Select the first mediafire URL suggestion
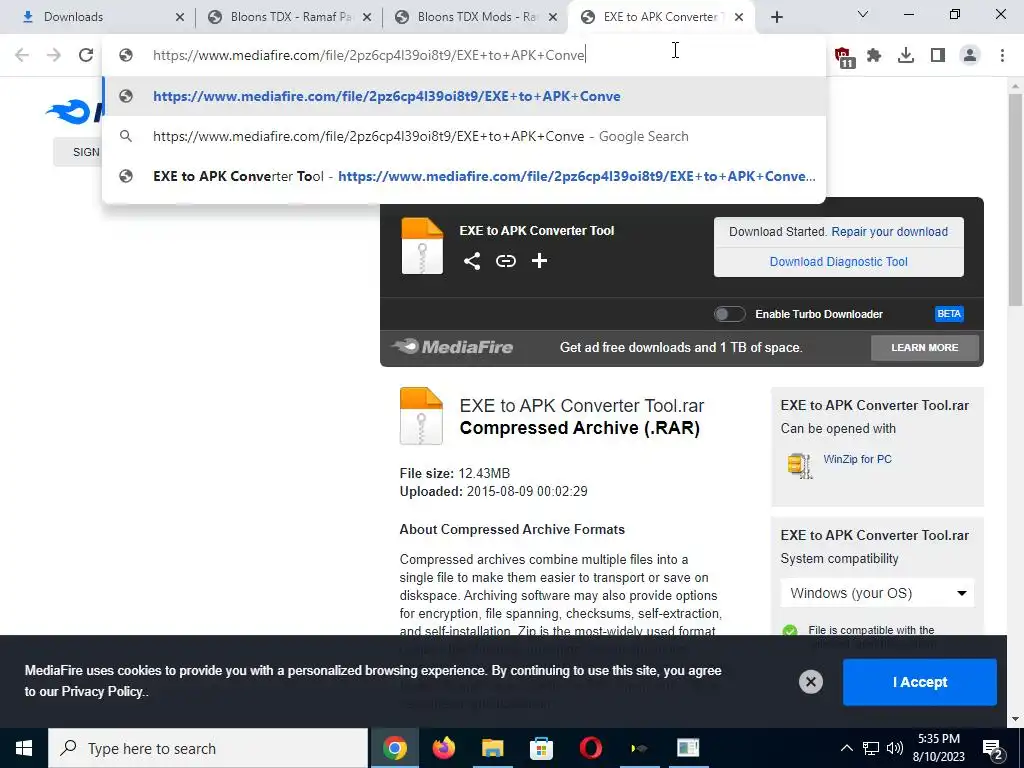The width and height of the screenshot is (1024, 768). point(464,96)
